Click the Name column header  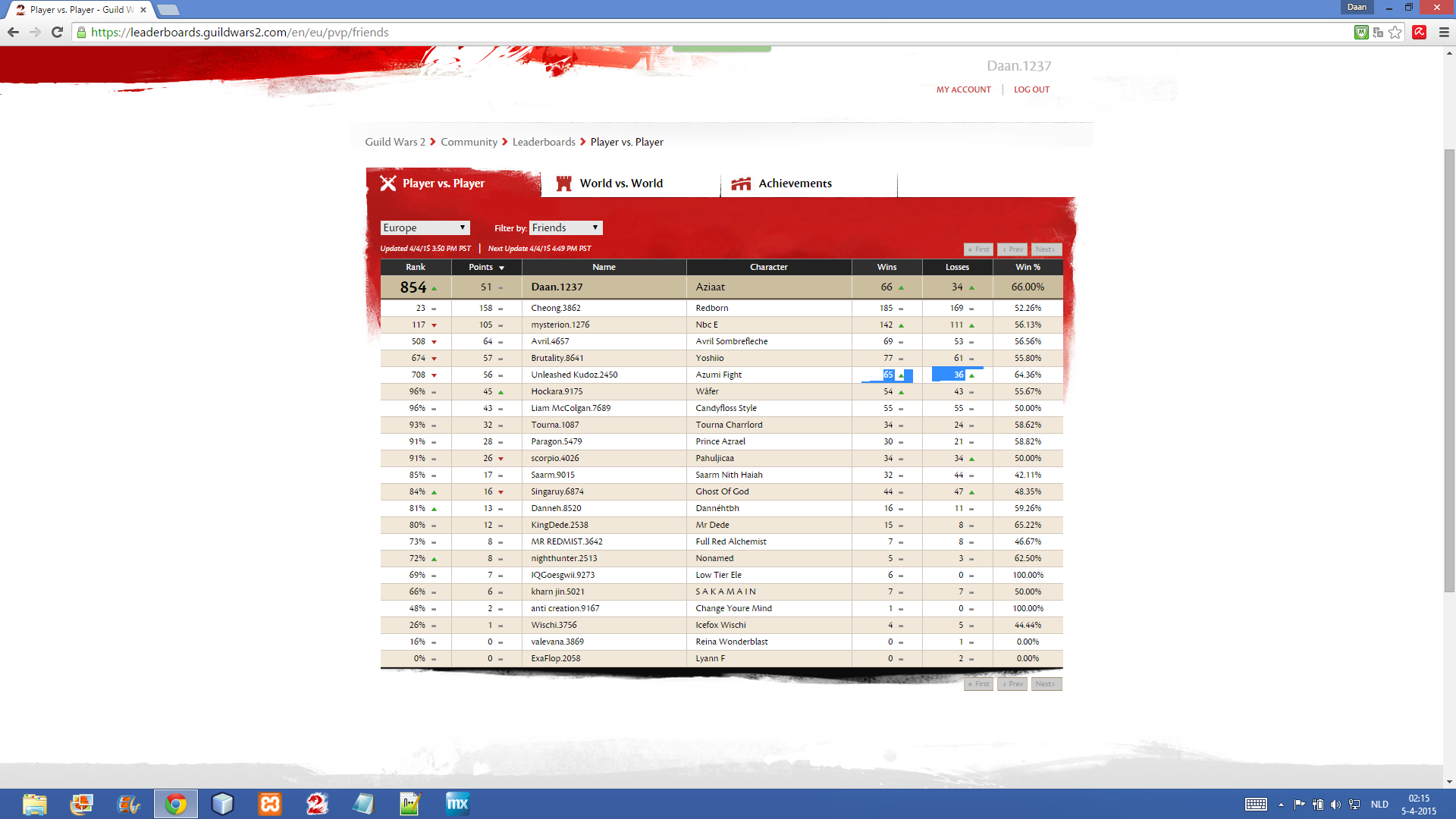point(604,267)
